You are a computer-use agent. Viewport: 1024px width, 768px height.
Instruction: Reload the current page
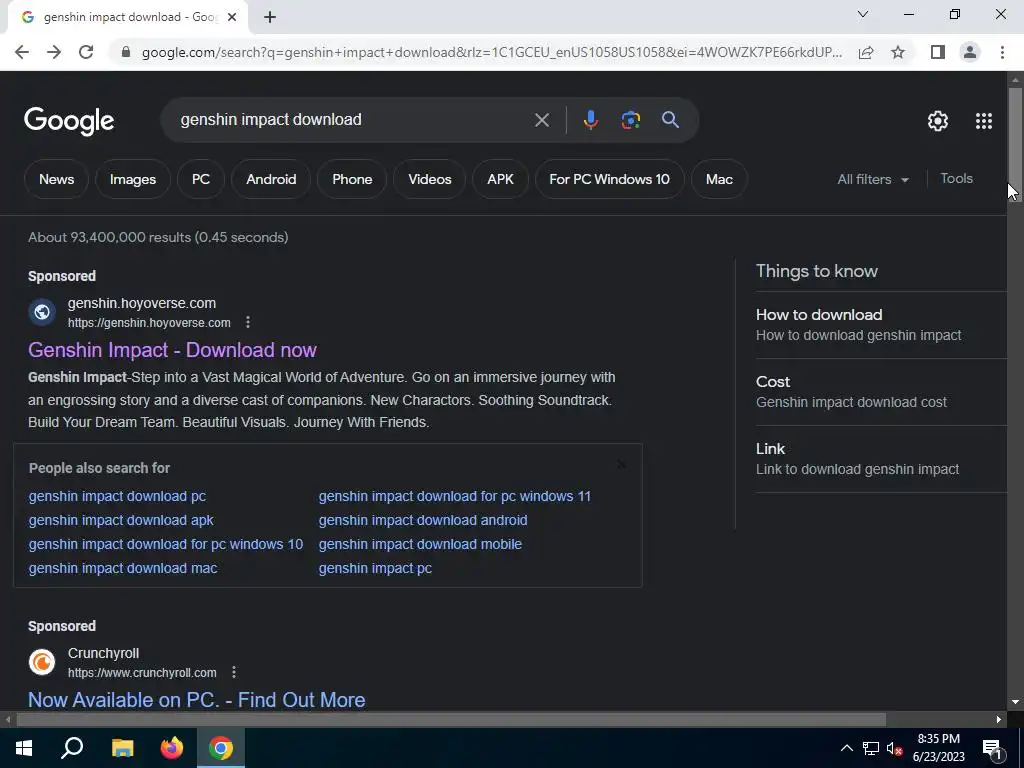(86, 52)
